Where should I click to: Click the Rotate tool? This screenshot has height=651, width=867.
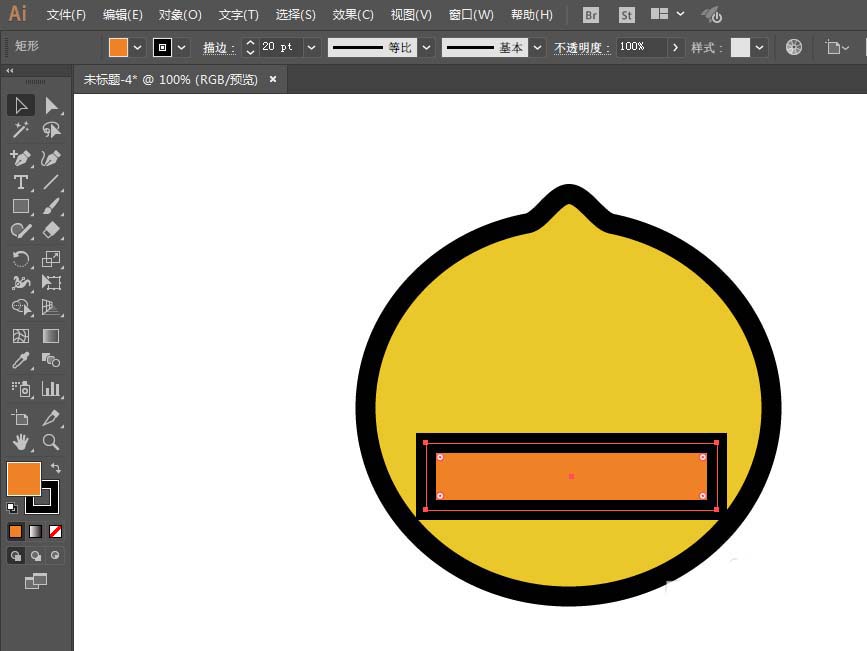tap(20, 259)
